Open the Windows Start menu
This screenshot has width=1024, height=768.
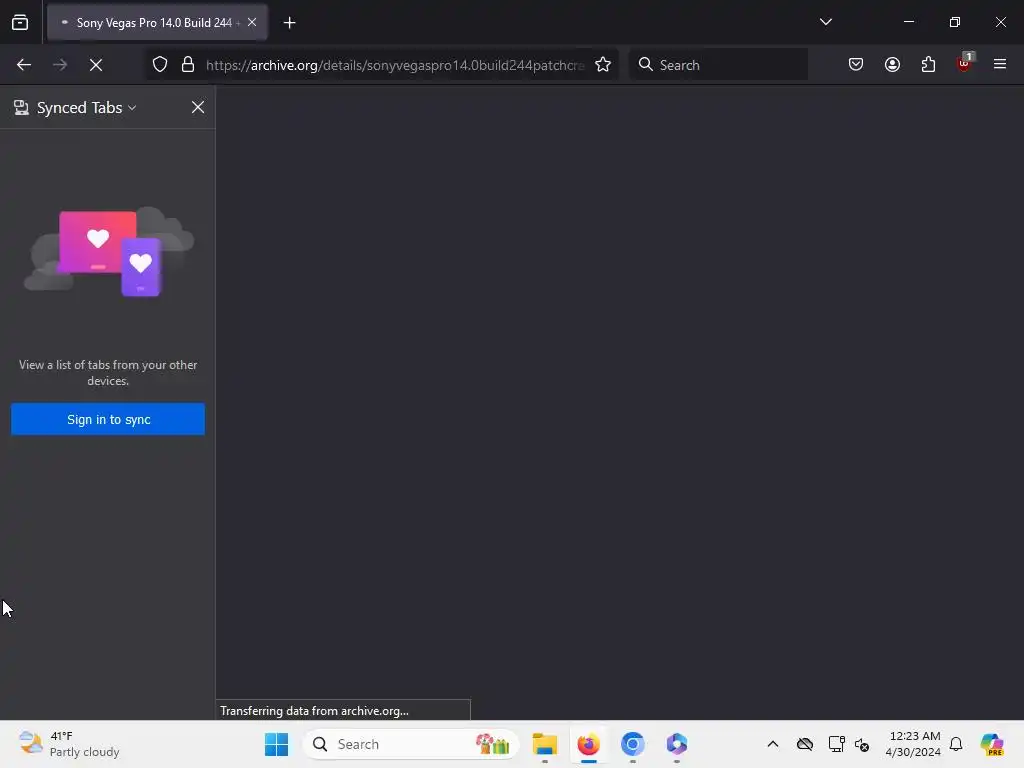click(x=276, y=744)
